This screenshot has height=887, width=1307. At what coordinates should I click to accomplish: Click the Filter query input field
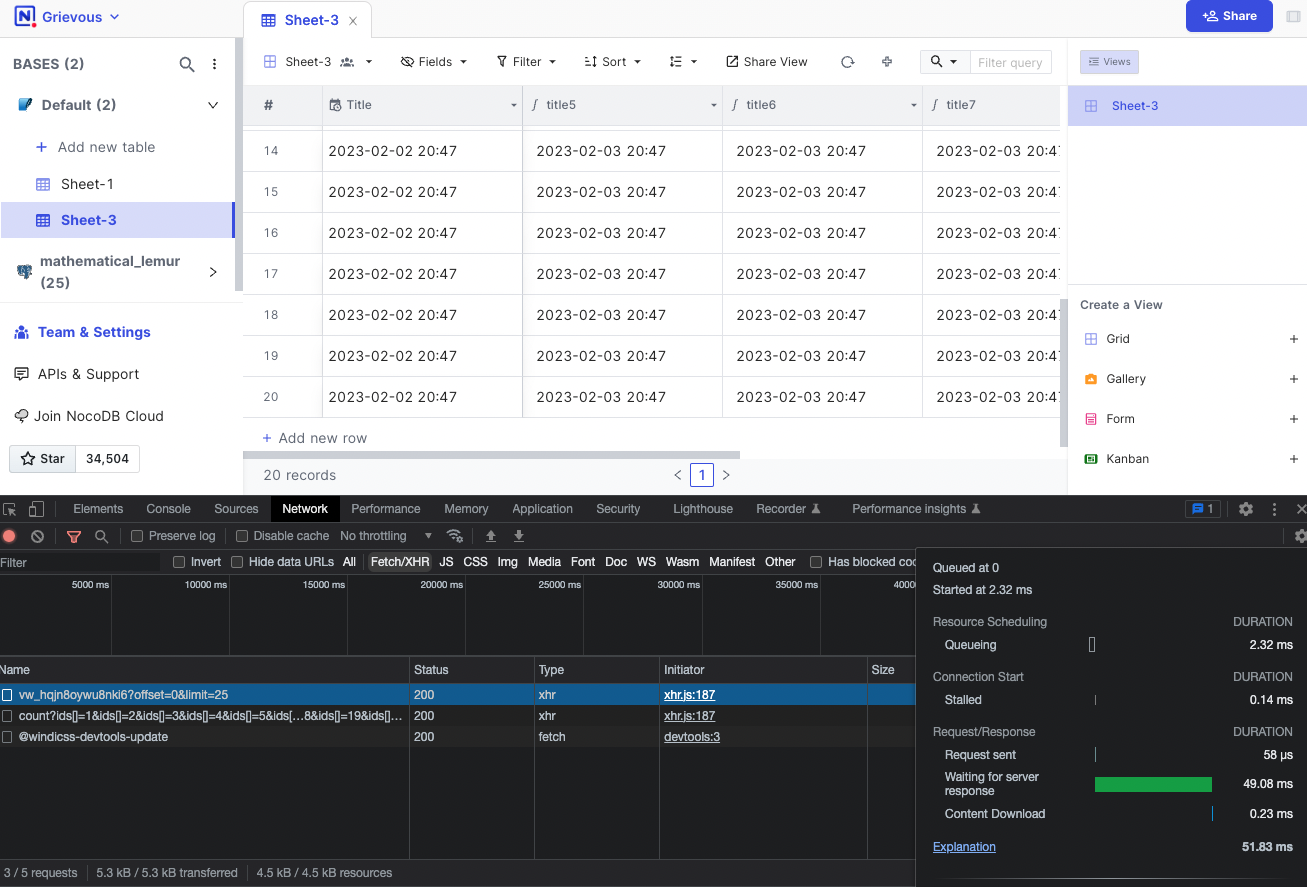click(x=1011, y=62)
